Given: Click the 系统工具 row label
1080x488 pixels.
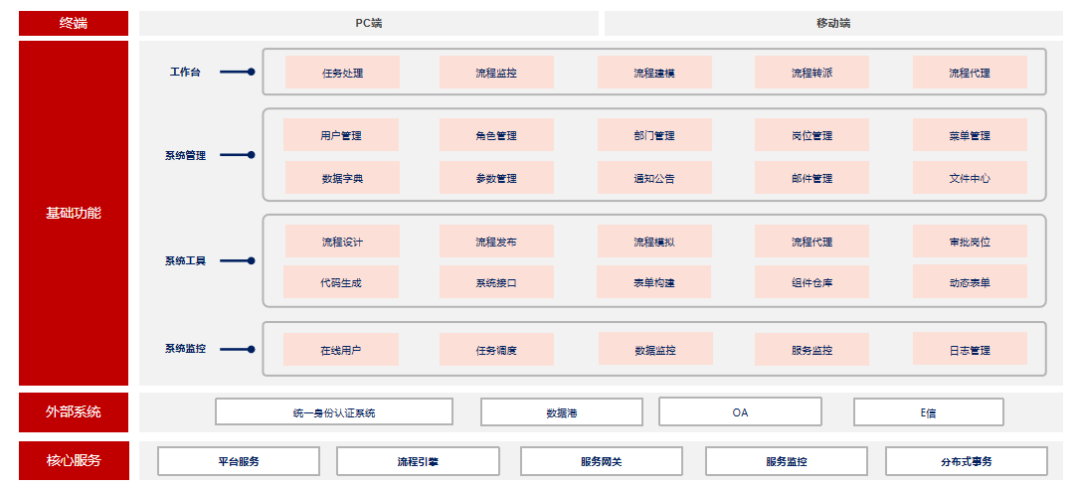Looking at the screenshot, I should coord(185,261).
